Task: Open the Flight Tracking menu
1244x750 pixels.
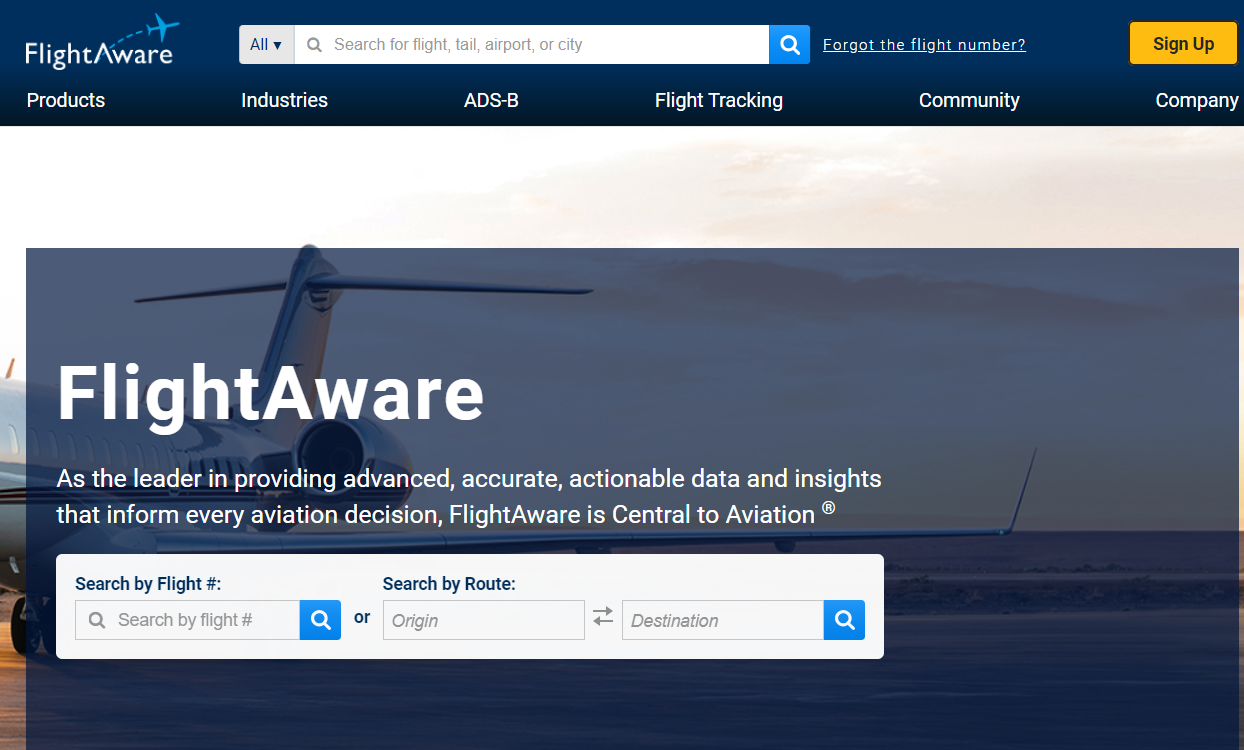Action: (x=719, y=100)
